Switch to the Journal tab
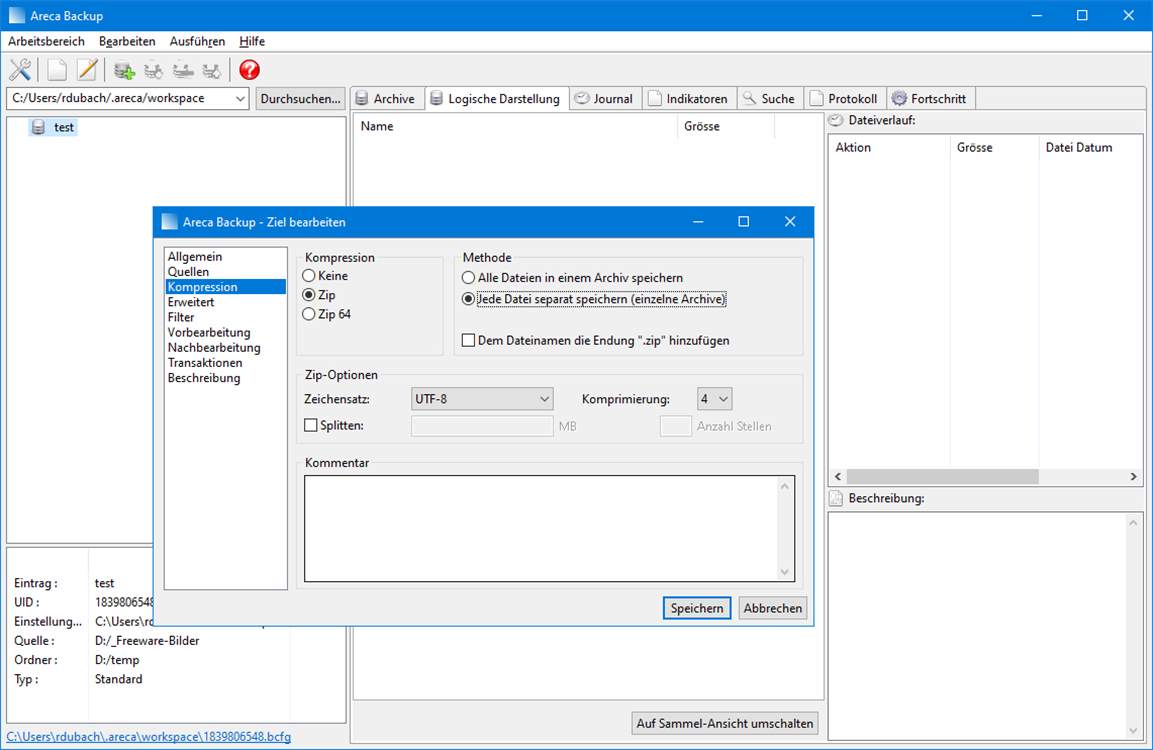The width and height of the screenshot is (1153, 750). pyautogui.click(x=604, y=99)
